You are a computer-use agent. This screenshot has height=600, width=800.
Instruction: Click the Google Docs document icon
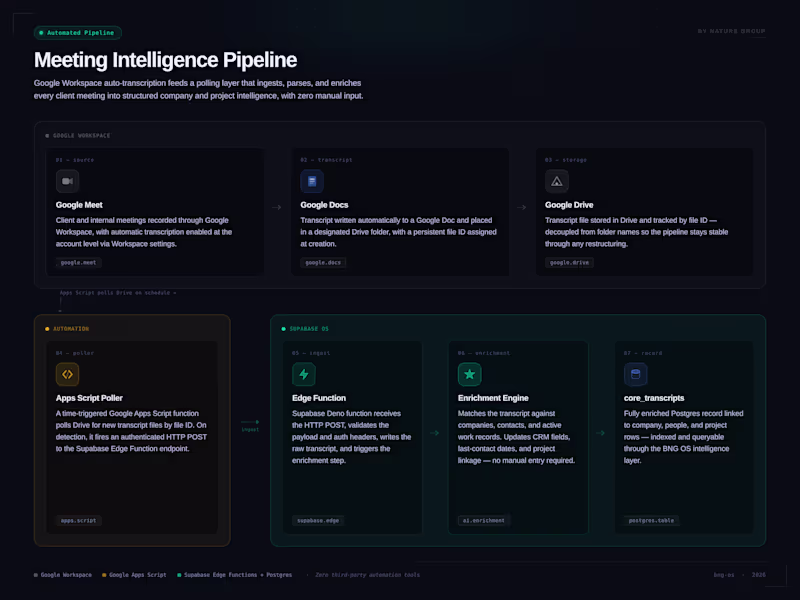coord(312,181)
